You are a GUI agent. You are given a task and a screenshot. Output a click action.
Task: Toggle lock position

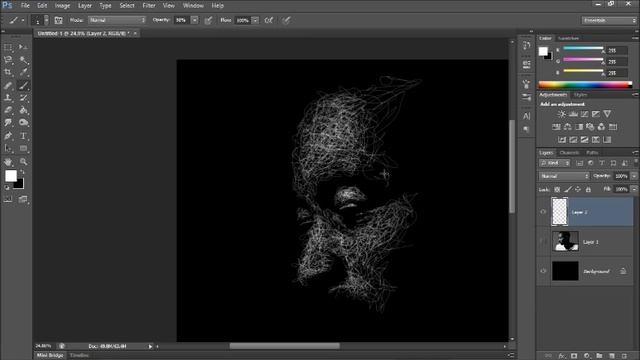click(578, 189)
